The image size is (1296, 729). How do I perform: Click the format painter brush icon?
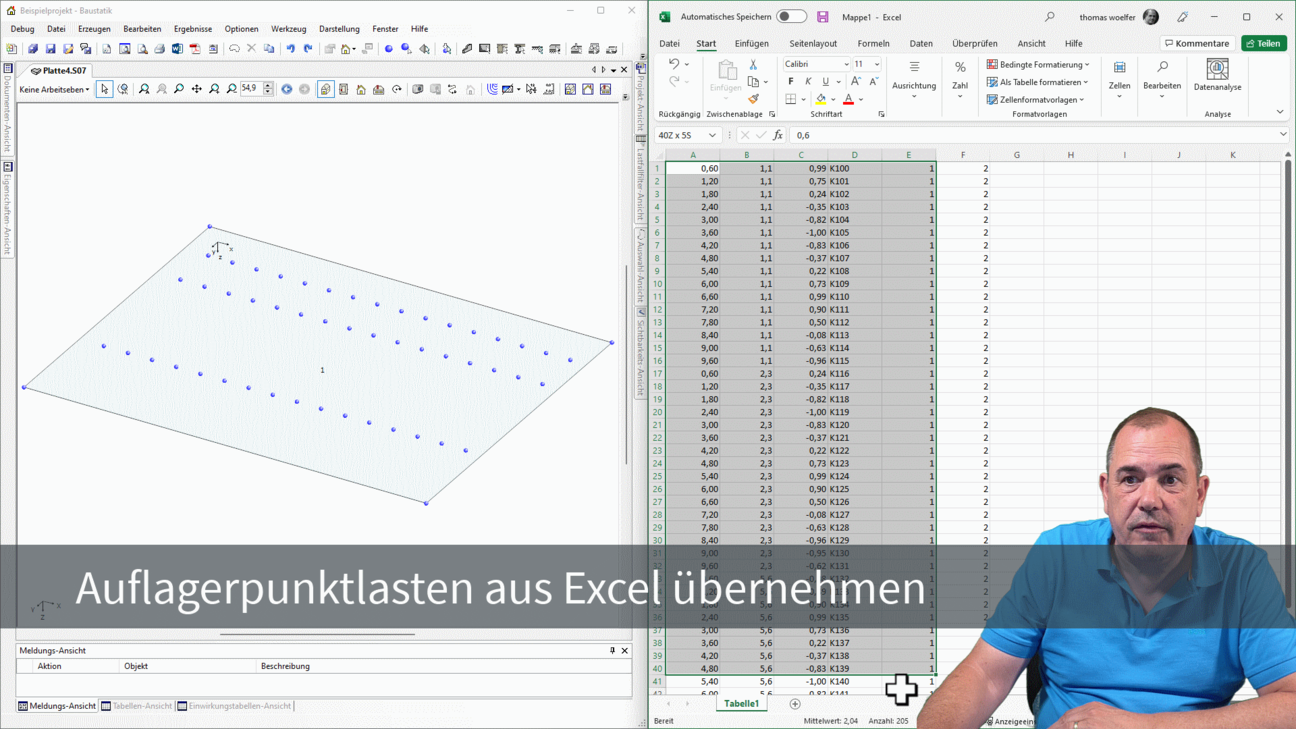[x=753, y=99]
